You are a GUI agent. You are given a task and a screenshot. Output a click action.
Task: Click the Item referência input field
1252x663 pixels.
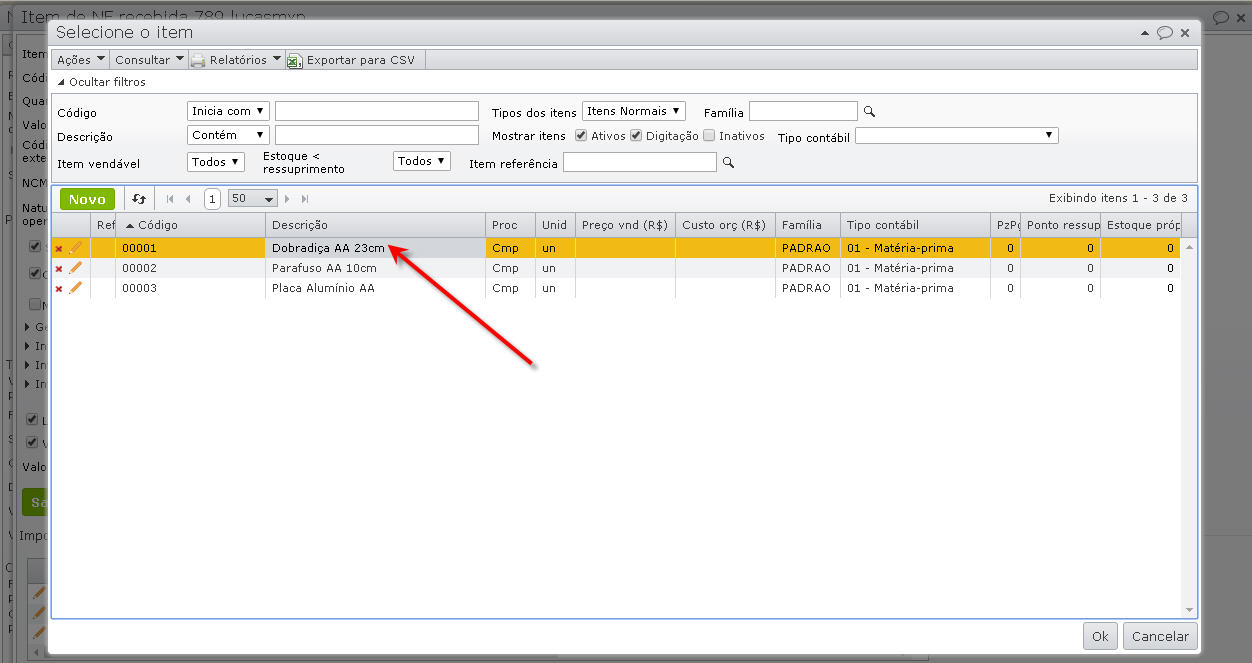coord(640,162)
